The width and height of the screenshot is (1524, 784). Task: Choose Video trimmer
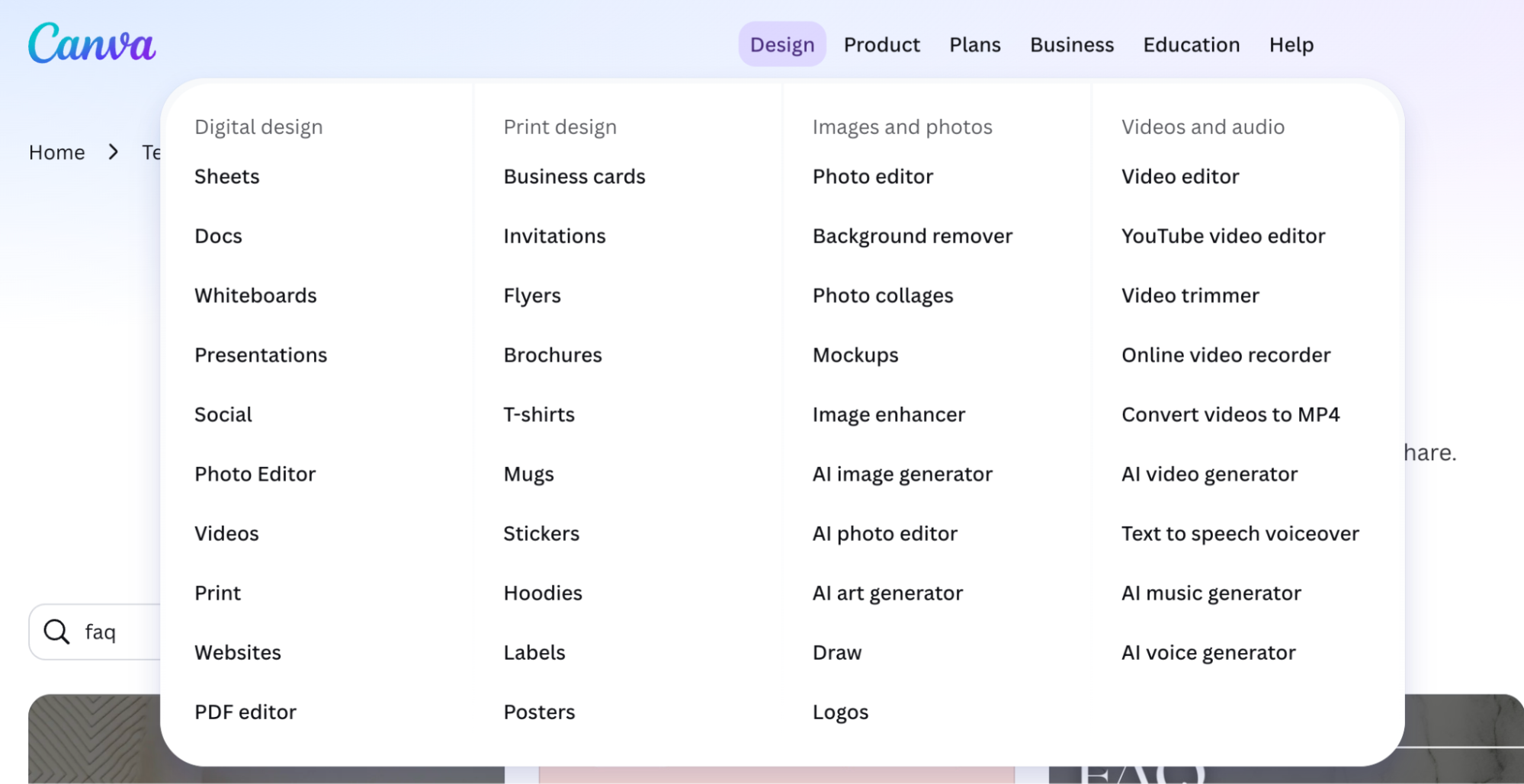click(1190, 296)
